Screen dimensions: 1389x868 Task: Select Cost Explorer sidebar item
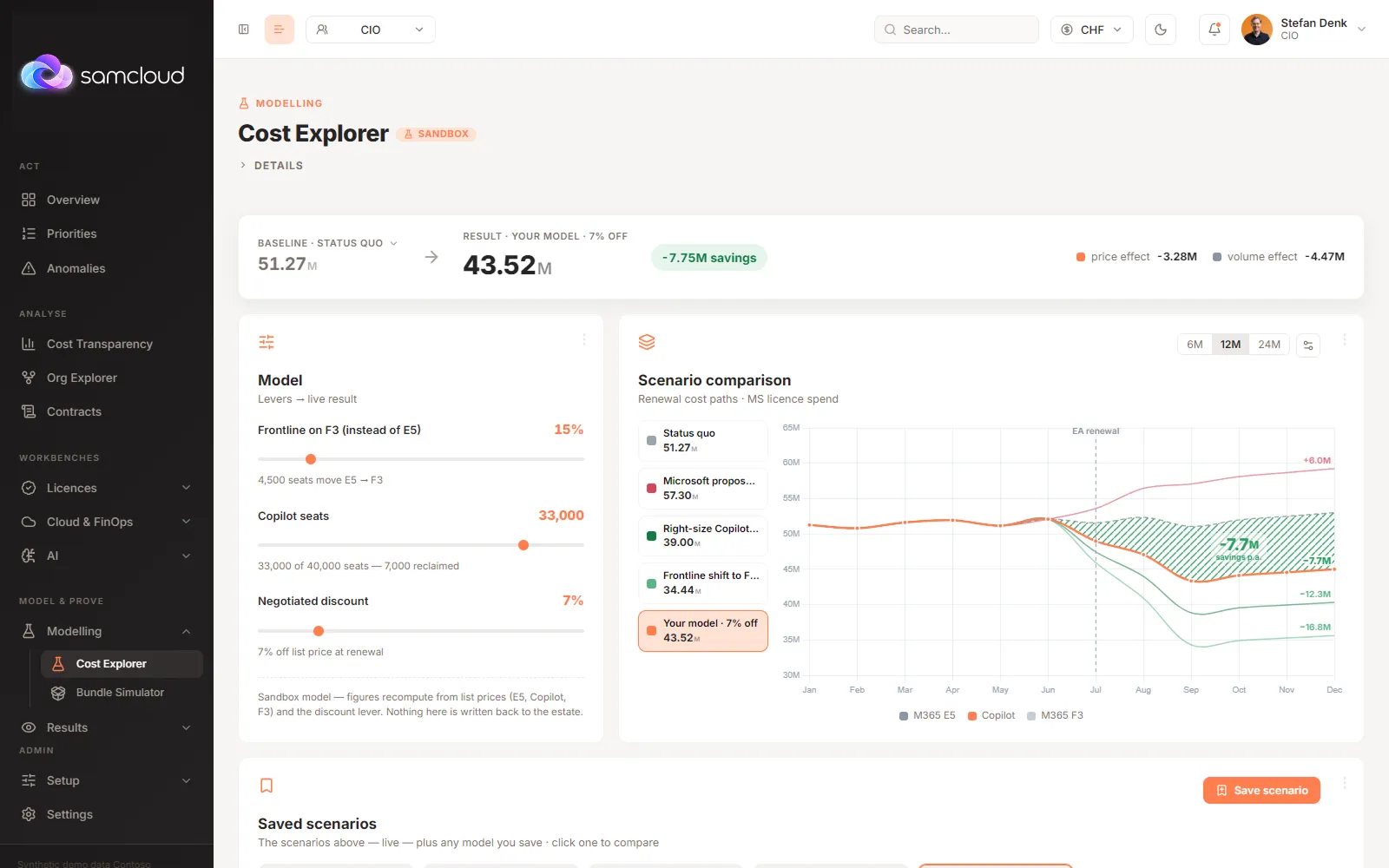coord(122,664)
